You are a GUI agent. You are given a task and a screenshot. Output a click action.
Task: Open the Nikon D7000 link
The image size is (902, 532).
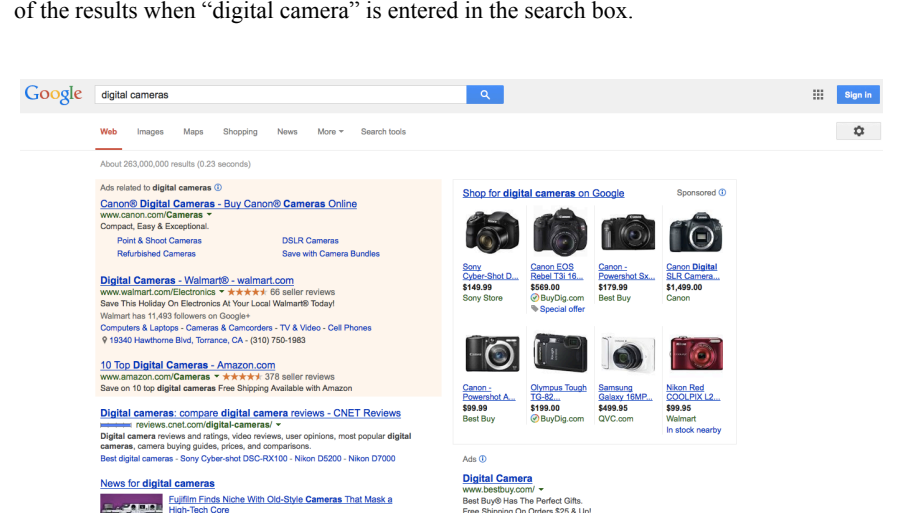pyautogui.click(x=372, y=458)
